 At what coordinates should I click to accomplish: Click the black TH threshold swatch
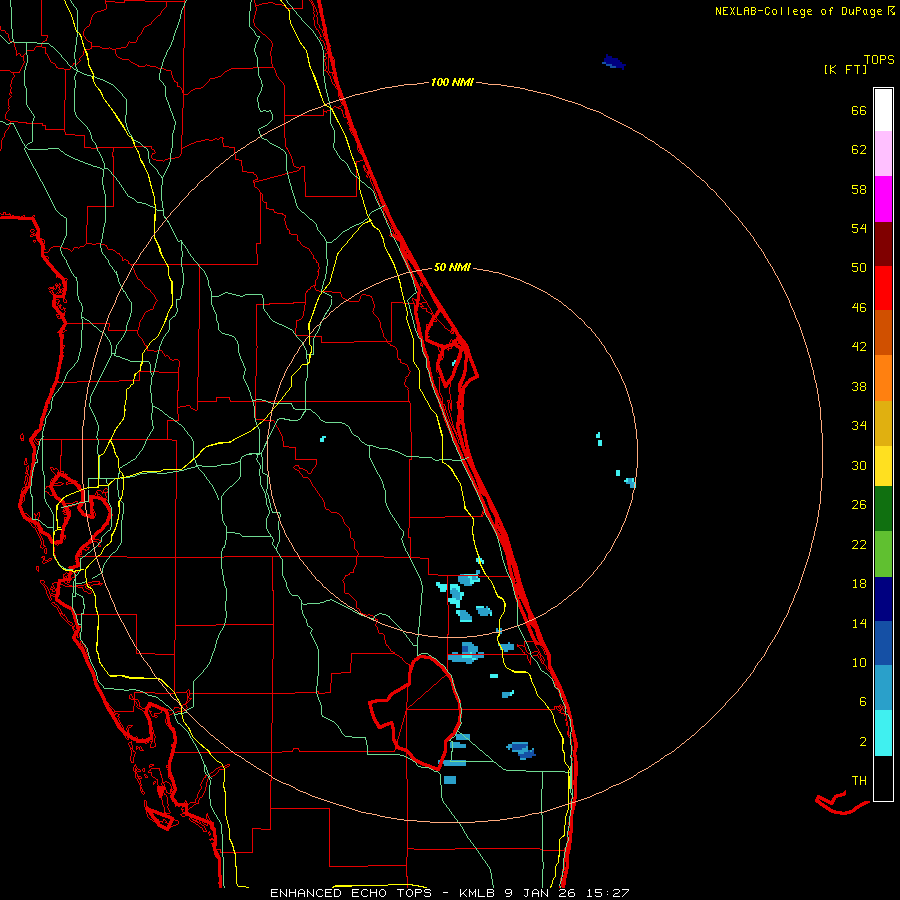(883, 778)
